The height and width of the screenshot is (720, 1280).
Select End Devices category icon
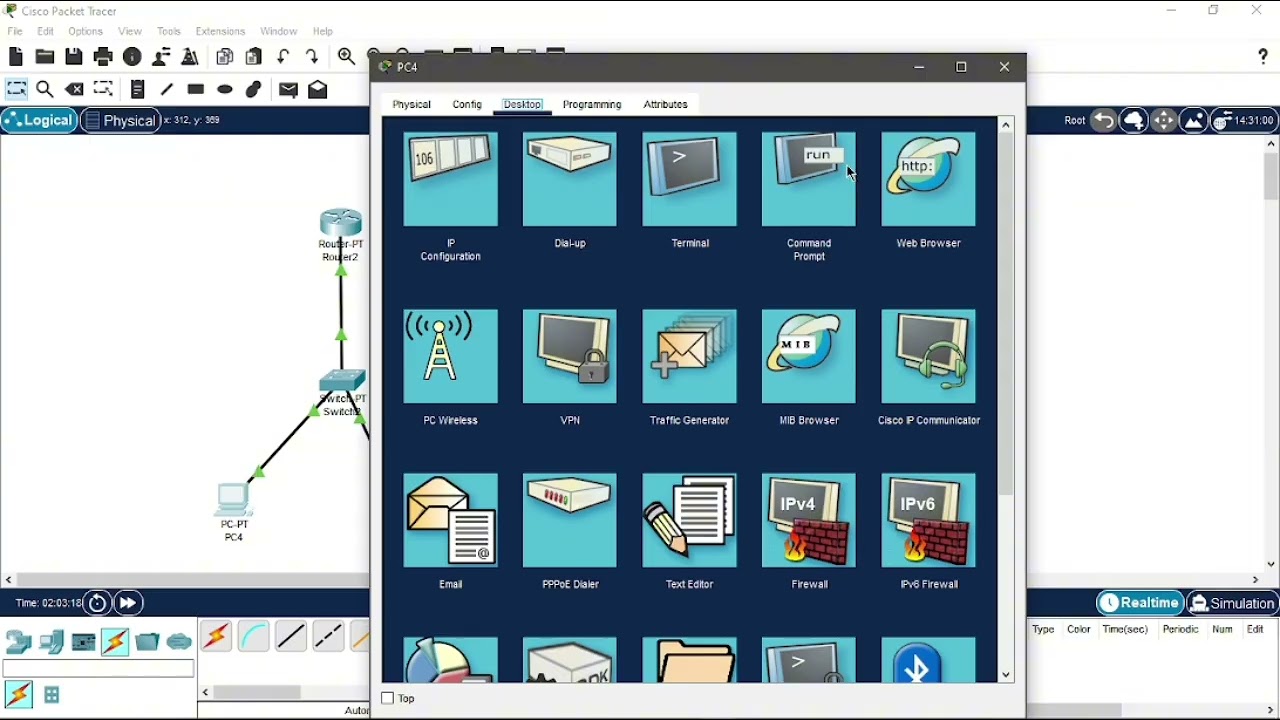click(x=51, y=641)
